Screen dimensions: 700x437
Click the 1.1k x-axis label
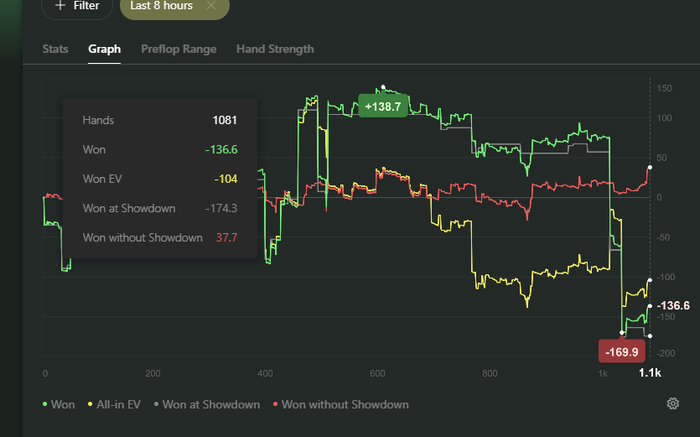coord(649,373)
